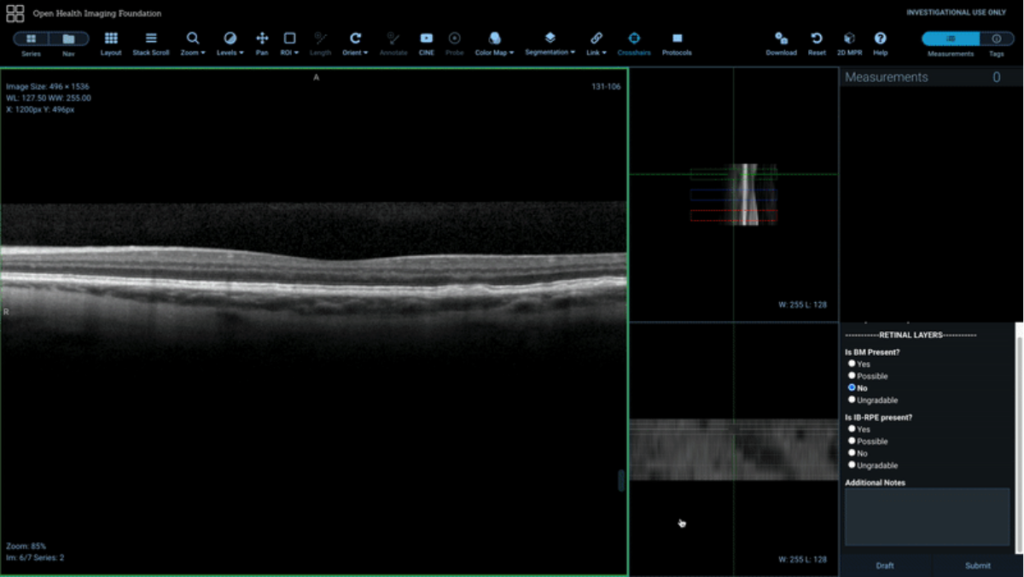Image resolution: width=1024 pixels, height=577 pixels.
Task: Select the Pan tool
Action: (262, 40)
